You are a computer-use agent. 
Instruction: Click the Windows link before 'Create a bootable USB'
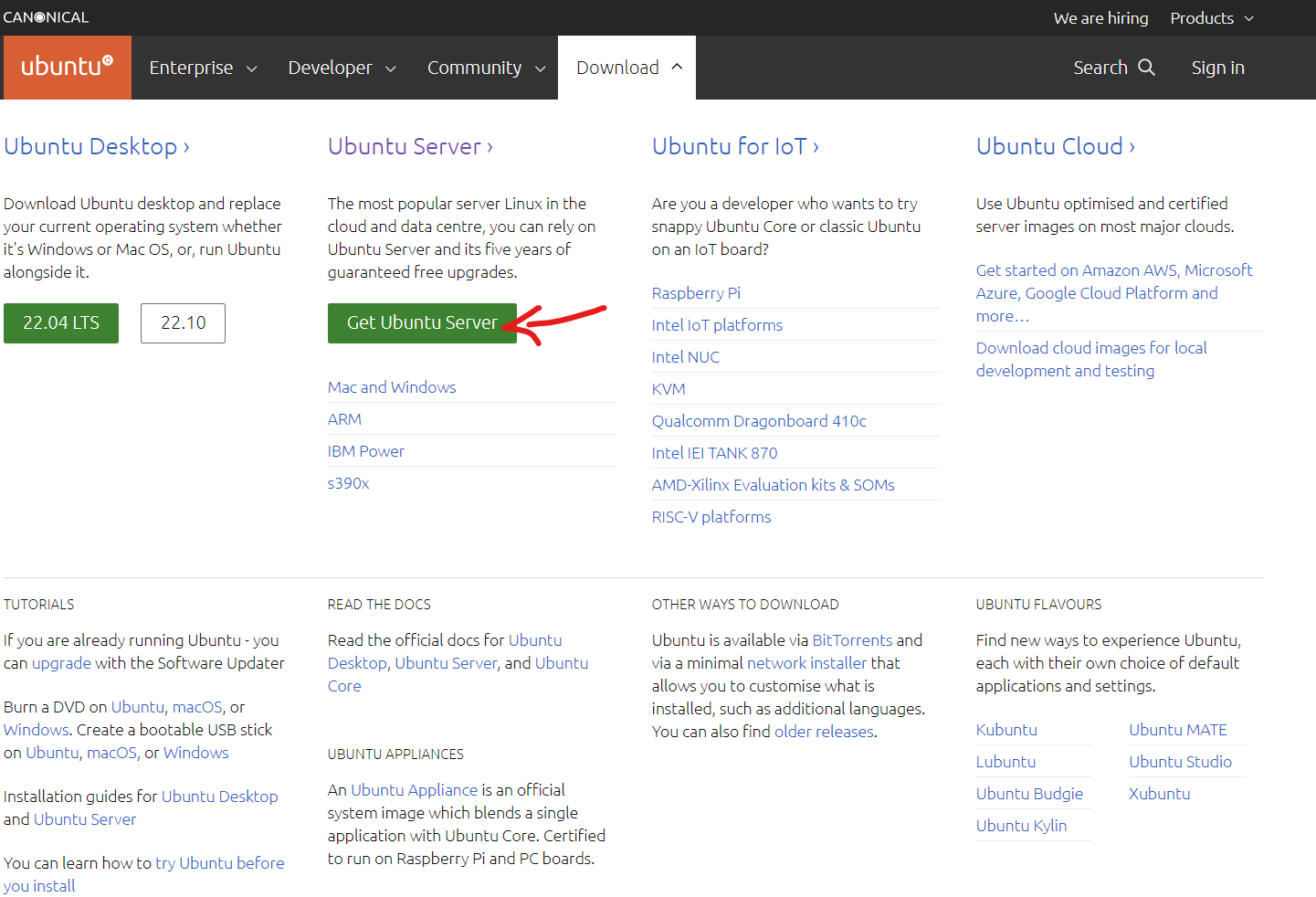(x=36, y=730)
